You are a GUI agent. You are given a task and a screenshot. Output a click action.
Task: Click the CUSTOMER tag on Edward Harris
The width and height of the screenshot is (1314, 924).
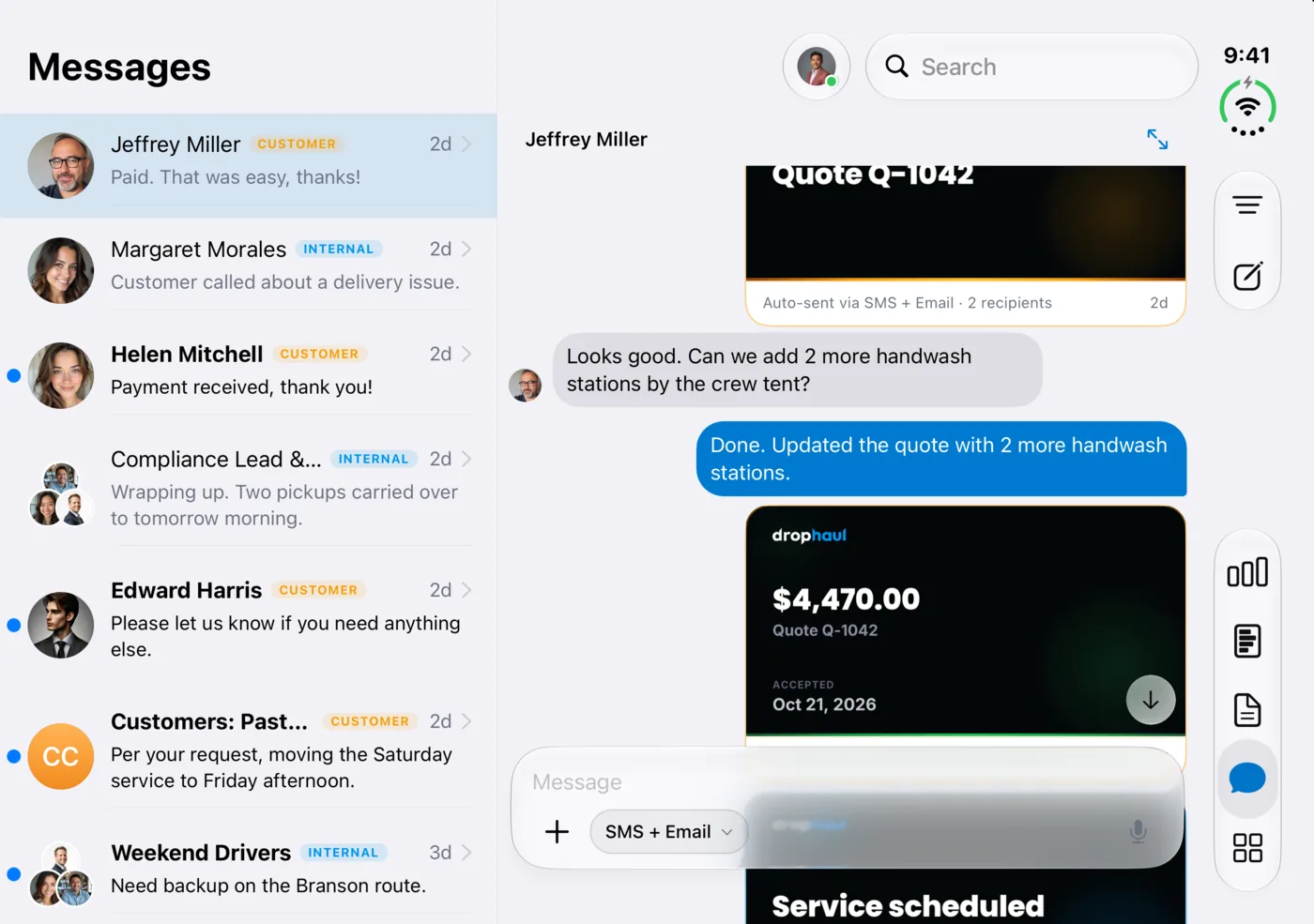point(318,591)
